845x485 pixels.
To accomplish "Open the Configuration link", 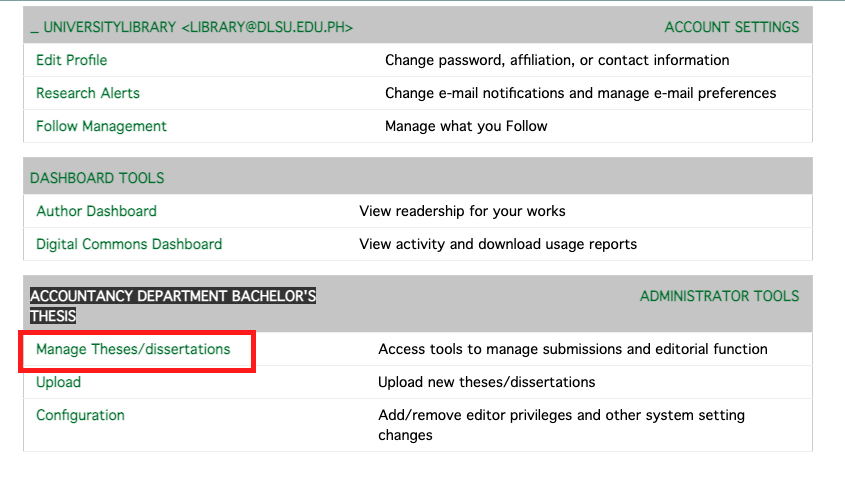I will pos(80,415).
